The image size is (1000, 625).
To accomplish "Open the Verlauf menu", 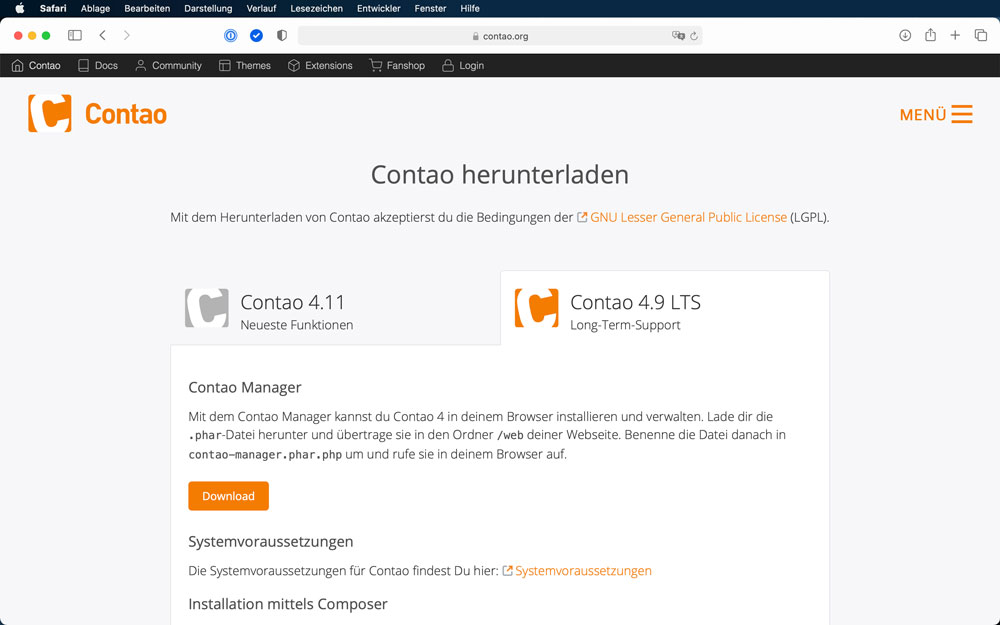I will pyautogui.click(x=261, y=8).
